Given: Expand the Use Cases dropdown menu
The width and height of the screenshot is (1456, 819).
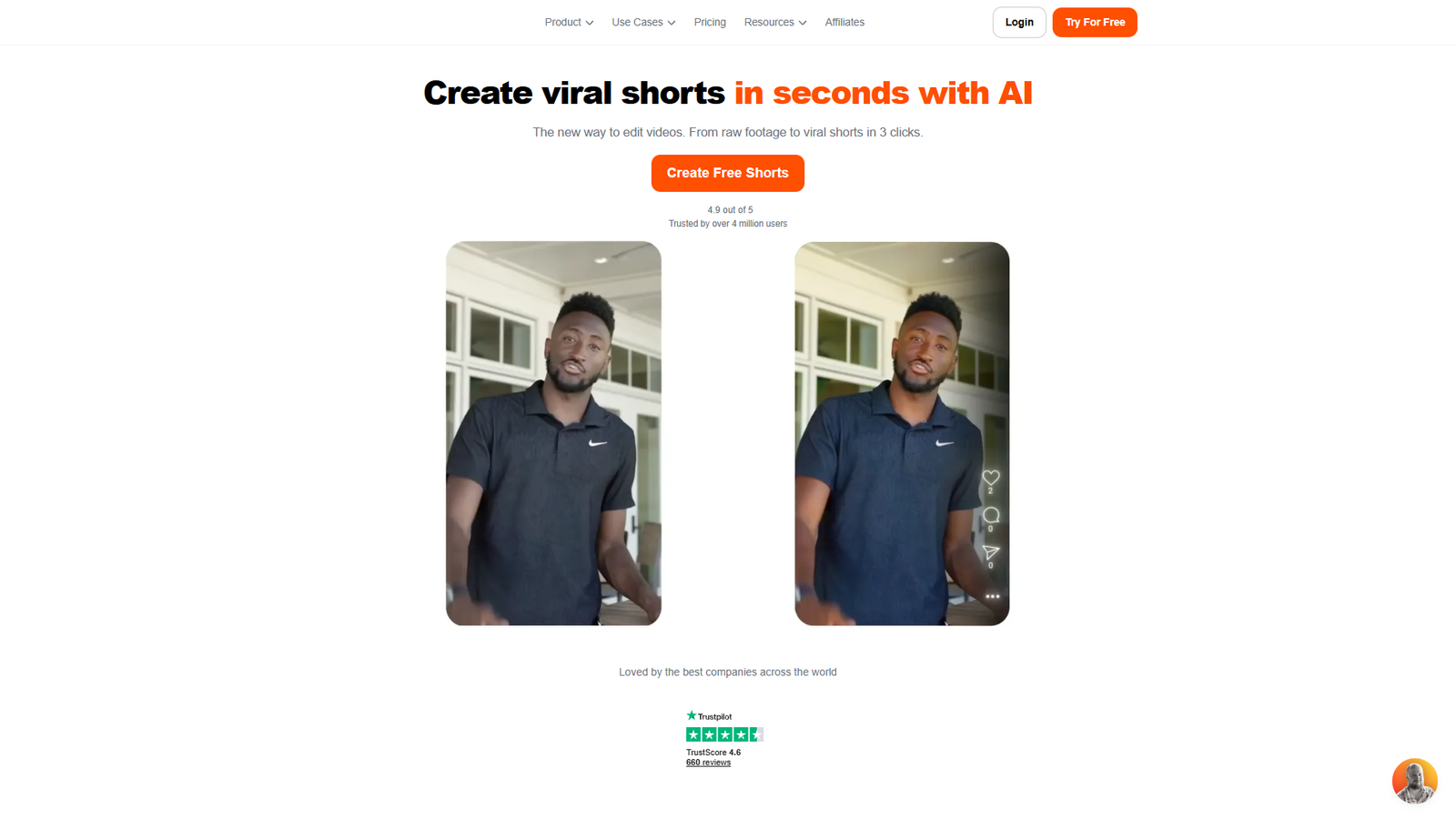Looking at the screenshot, I should [x=643, y=22].
